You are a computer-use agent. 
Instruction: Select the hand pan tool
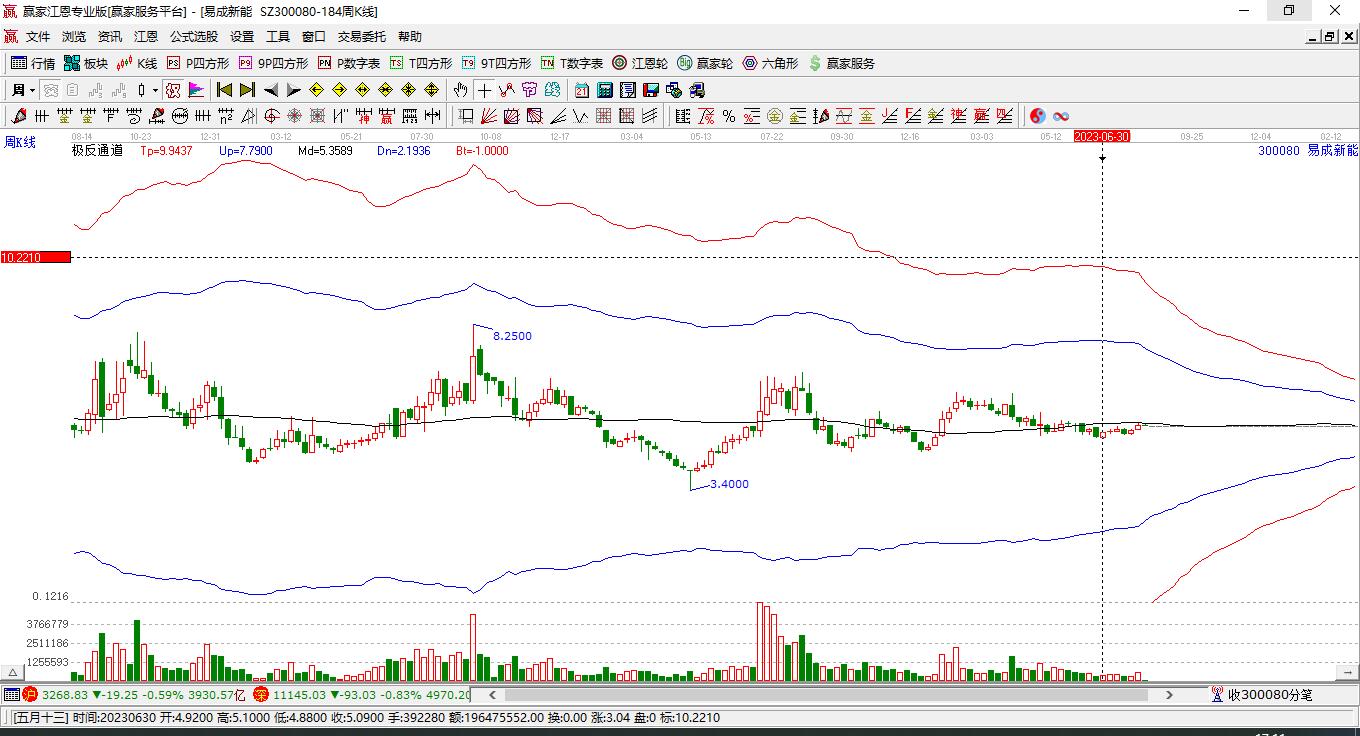[461, 90]
